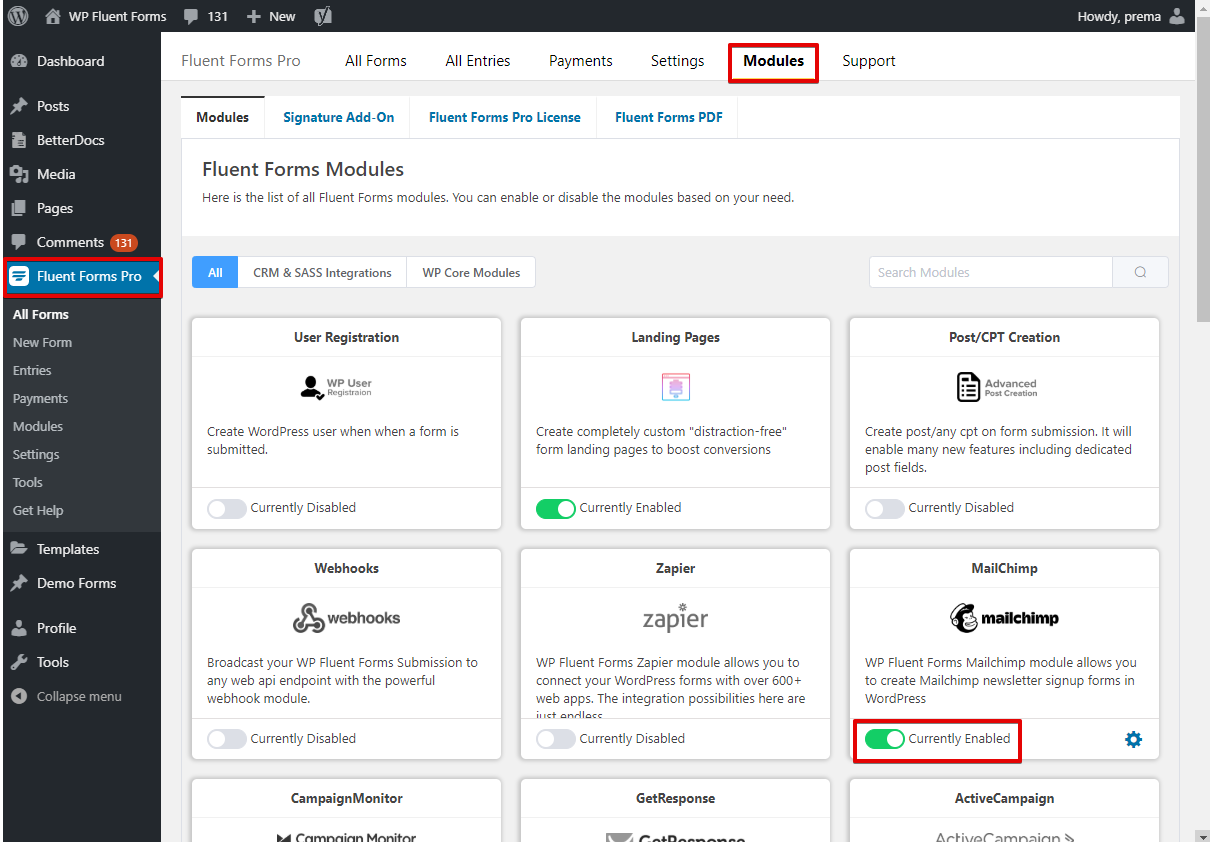Open the comments bubble showing 131
The width and height of the screenshot is (1210, 842).
point(206,16)
